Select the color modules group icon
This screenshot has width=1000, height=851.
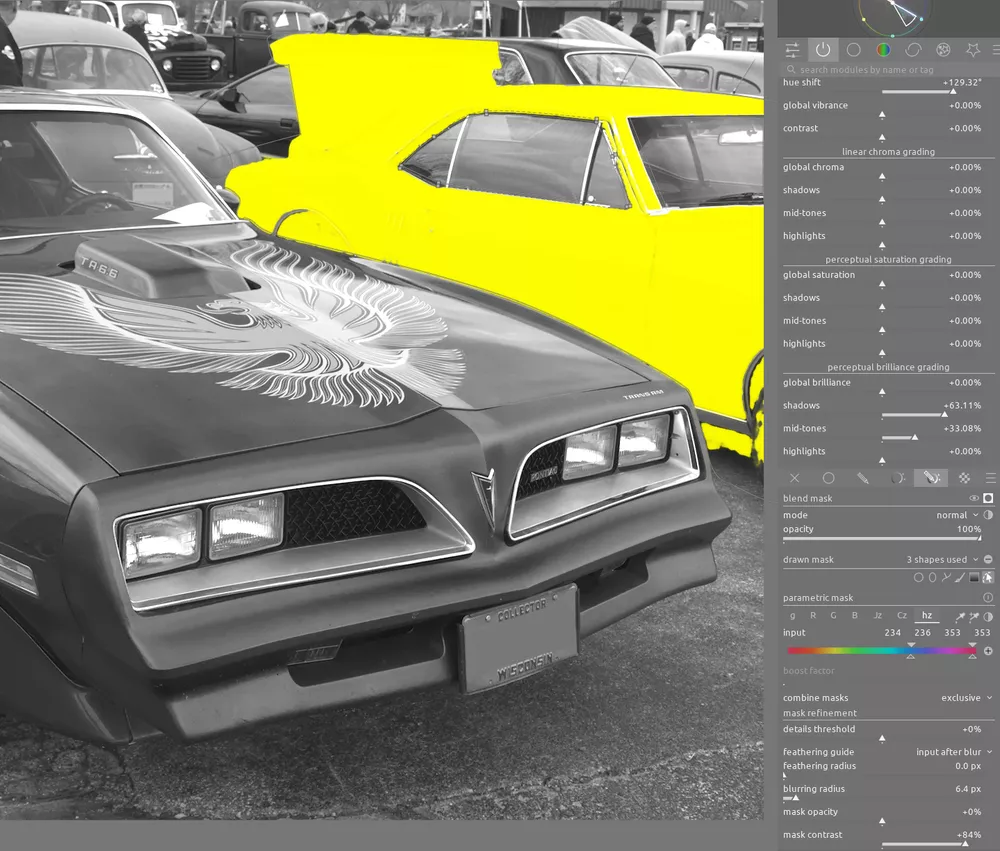(883, 50)
